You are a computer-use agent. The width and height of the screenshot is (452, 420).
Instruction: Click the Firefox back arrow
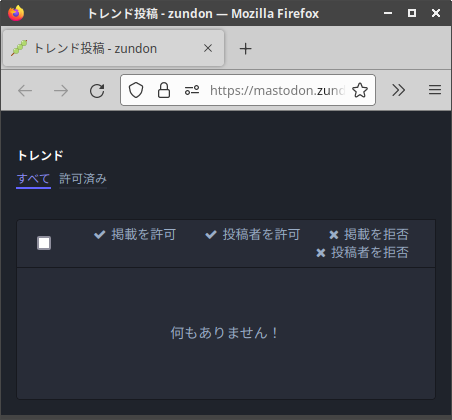(25, 90)
